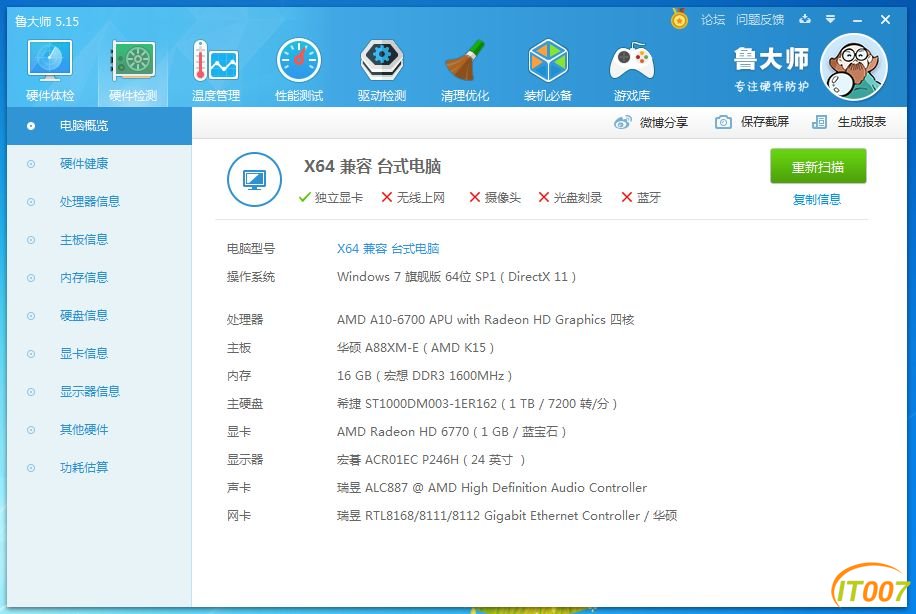Click the download tray icon beside 问题反馈
The image size is (916, 614).
805,19
